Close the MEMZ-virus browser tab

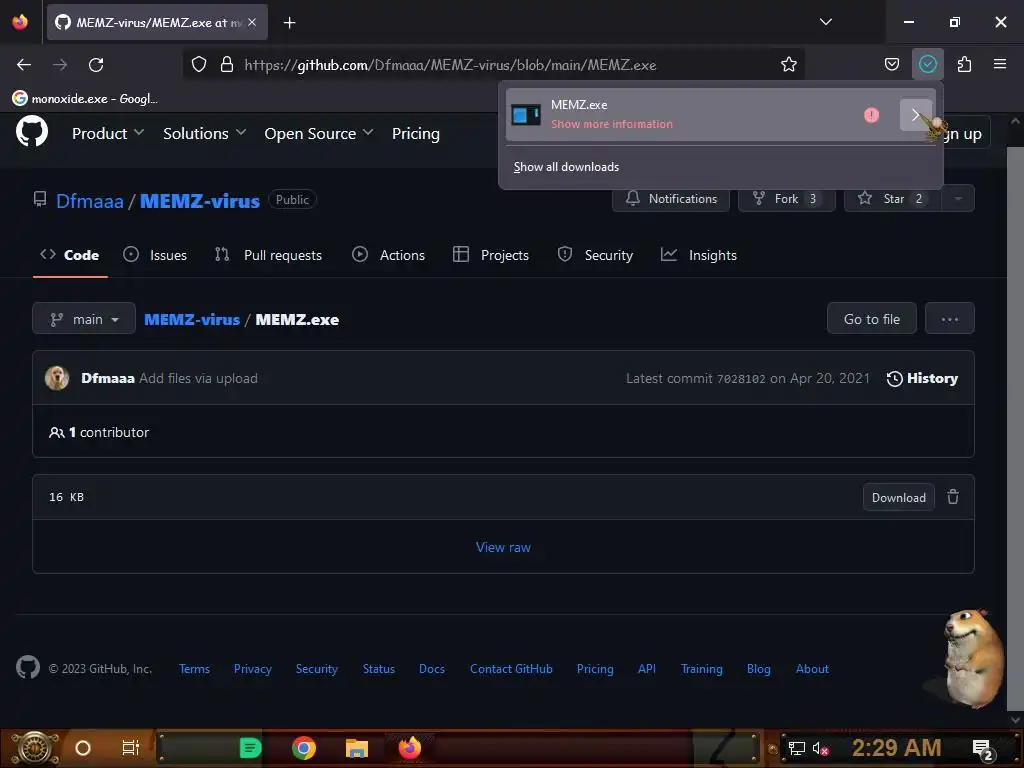252,22
